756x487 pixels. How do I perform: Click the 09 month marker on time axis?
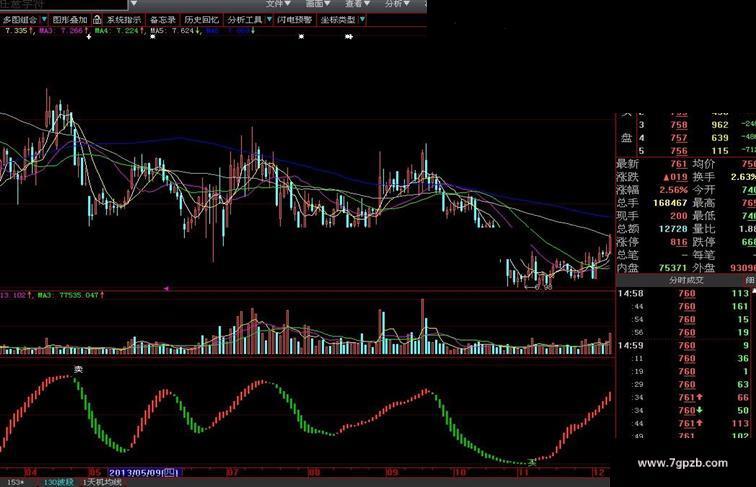(x=392, y=472)
